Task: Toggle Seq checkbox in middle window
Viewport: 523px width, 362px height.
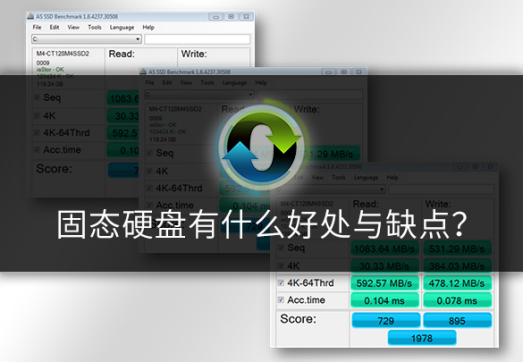Action: (150, 153)
